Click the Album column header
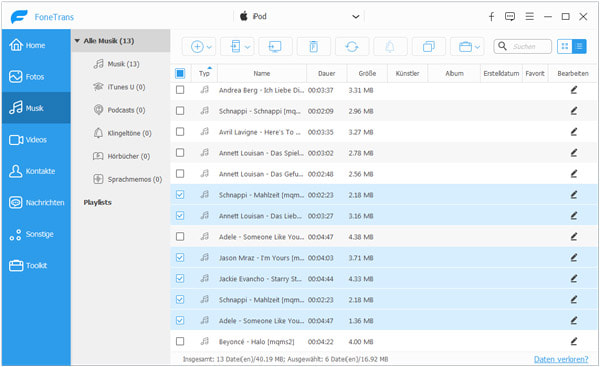Image resolution: width=600 pixels, height=367 pixels. pyautogui.click(x=454, y=73)
